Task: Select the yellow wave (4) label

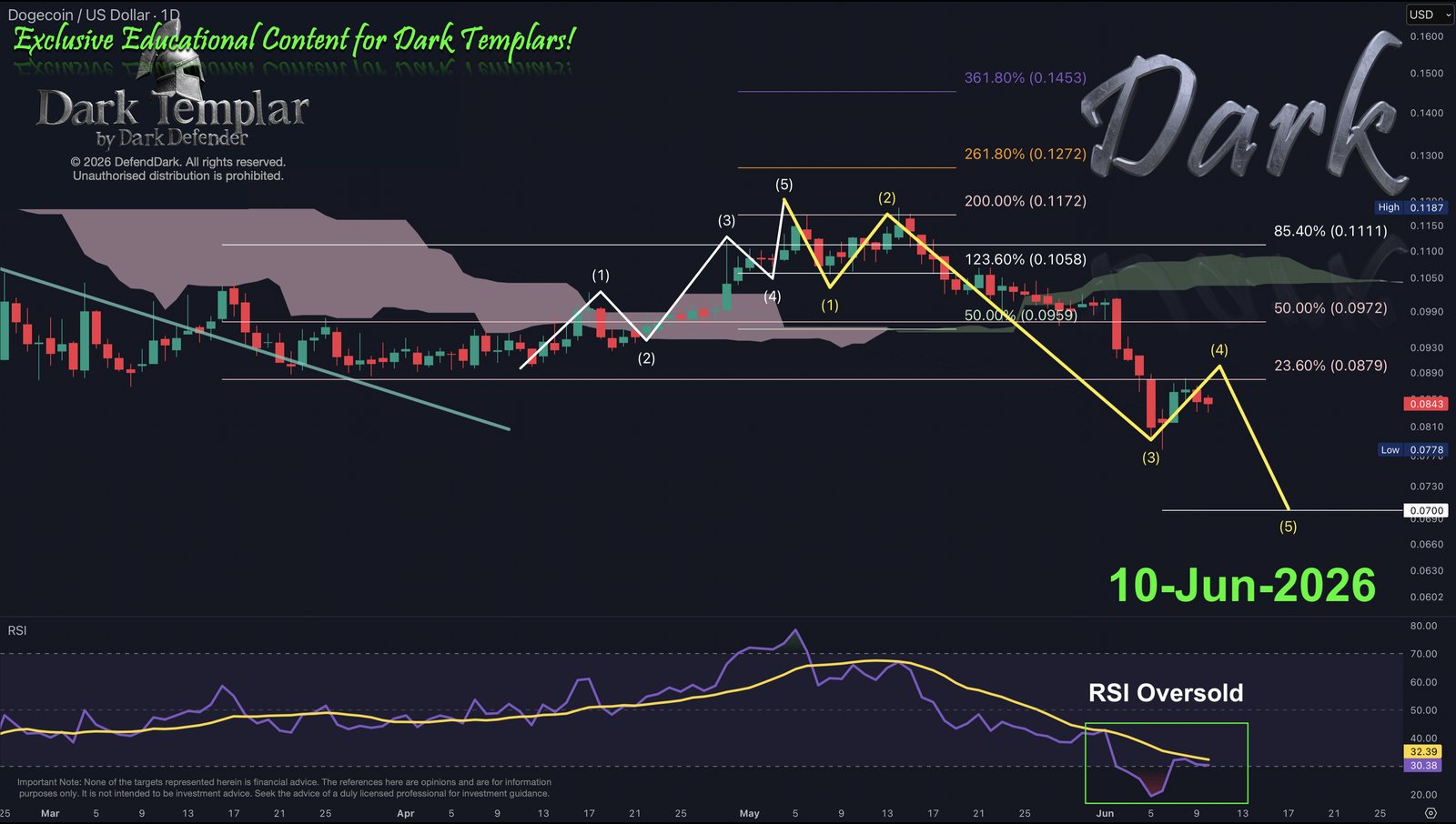Action: pos(1219,350)
